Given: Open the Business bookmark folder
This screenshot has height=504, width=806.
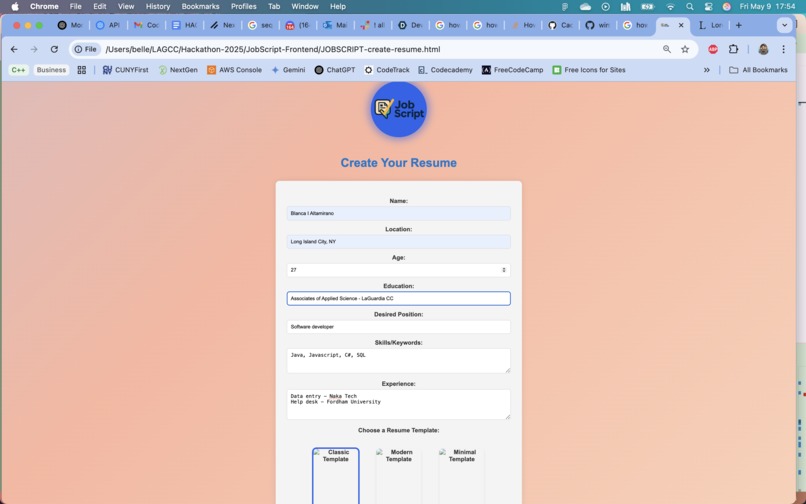Looking at the screenshot, I should click(51, 70).
